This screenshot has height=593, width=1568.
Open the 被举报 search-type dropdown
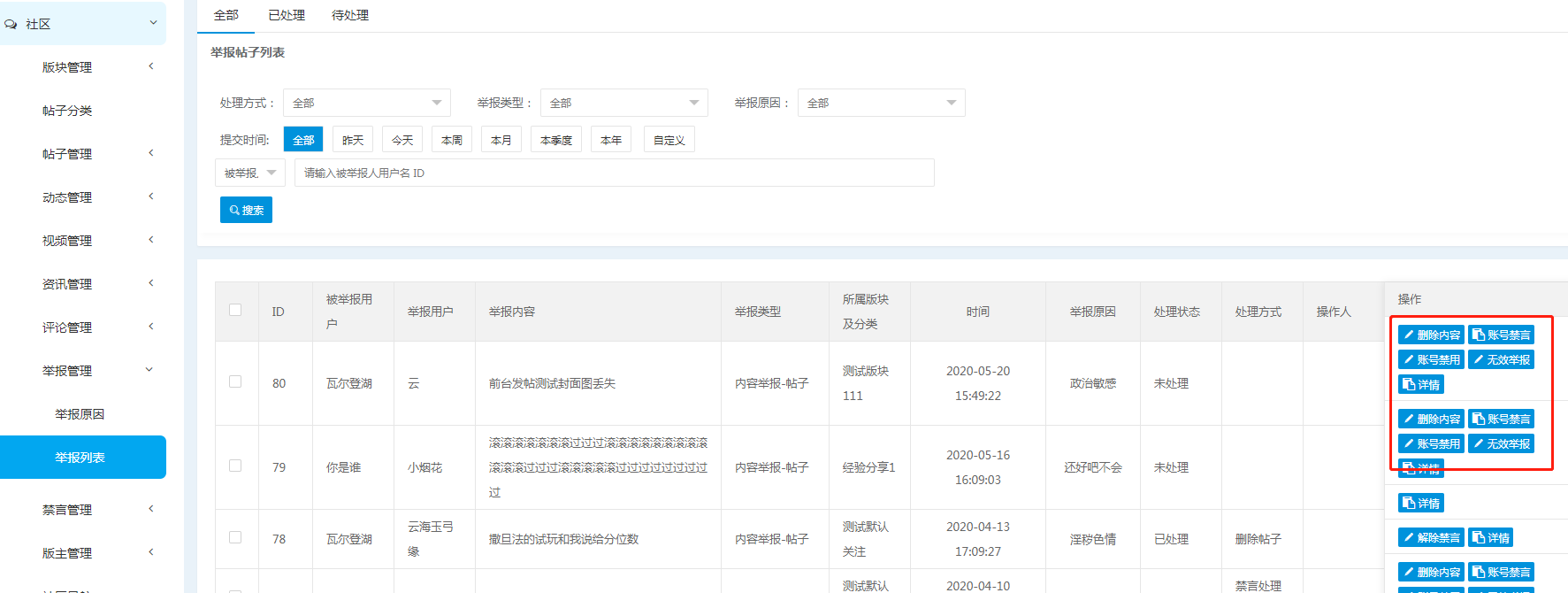click(250, 173)
